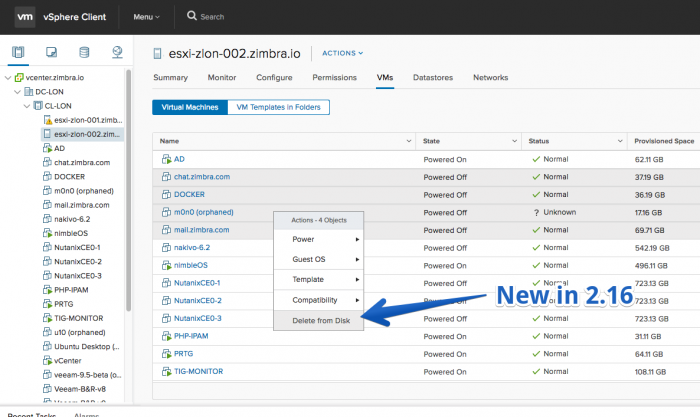Viewport: 700px width, 417px height.
Task: Click the AD VM icon in table
Action: [x=167, y=159]
